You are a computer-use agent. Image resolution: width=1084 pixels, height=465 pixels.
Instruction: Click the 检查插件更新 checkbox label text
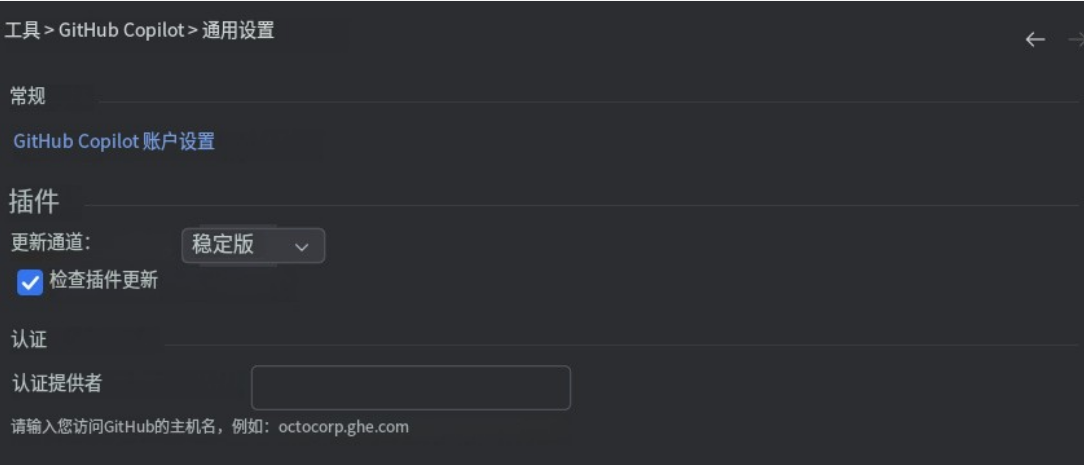pyautogui.click(x=103, y=281)
